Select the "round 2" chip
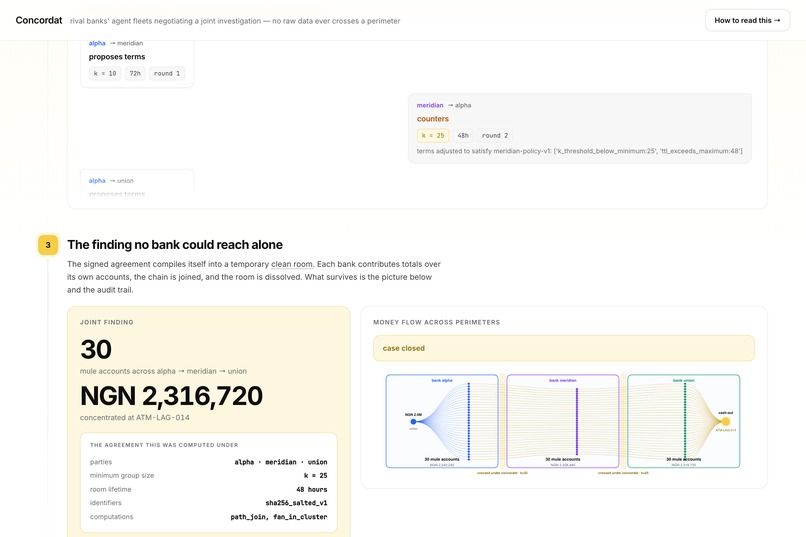The image size is (806, 537). click(x=495, y=136)
